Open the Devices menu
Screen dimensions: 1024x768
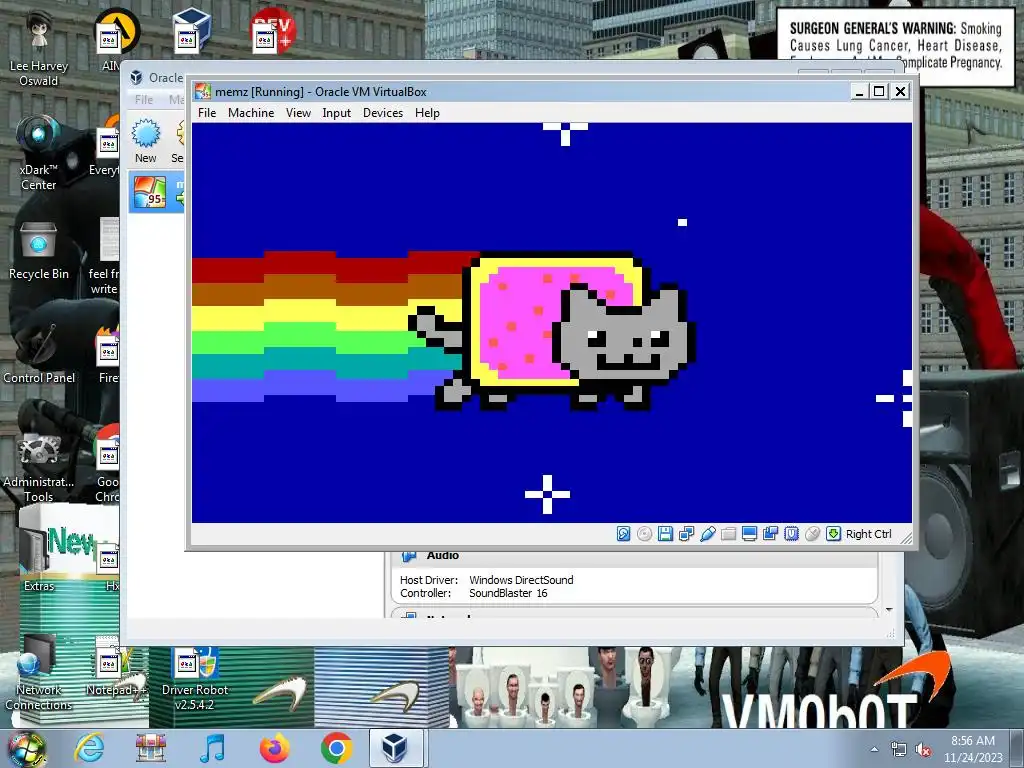click(x=383, y=113)
